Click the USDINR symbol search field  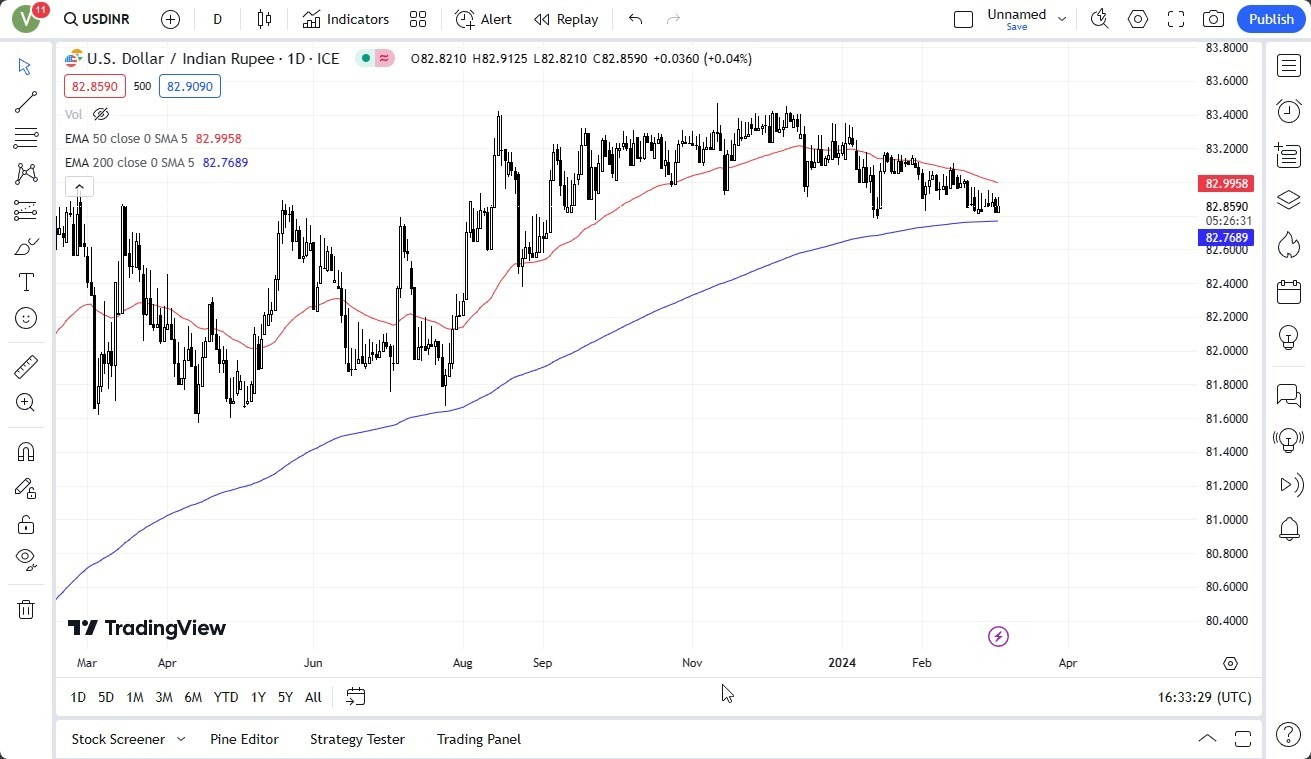point(106,19)
